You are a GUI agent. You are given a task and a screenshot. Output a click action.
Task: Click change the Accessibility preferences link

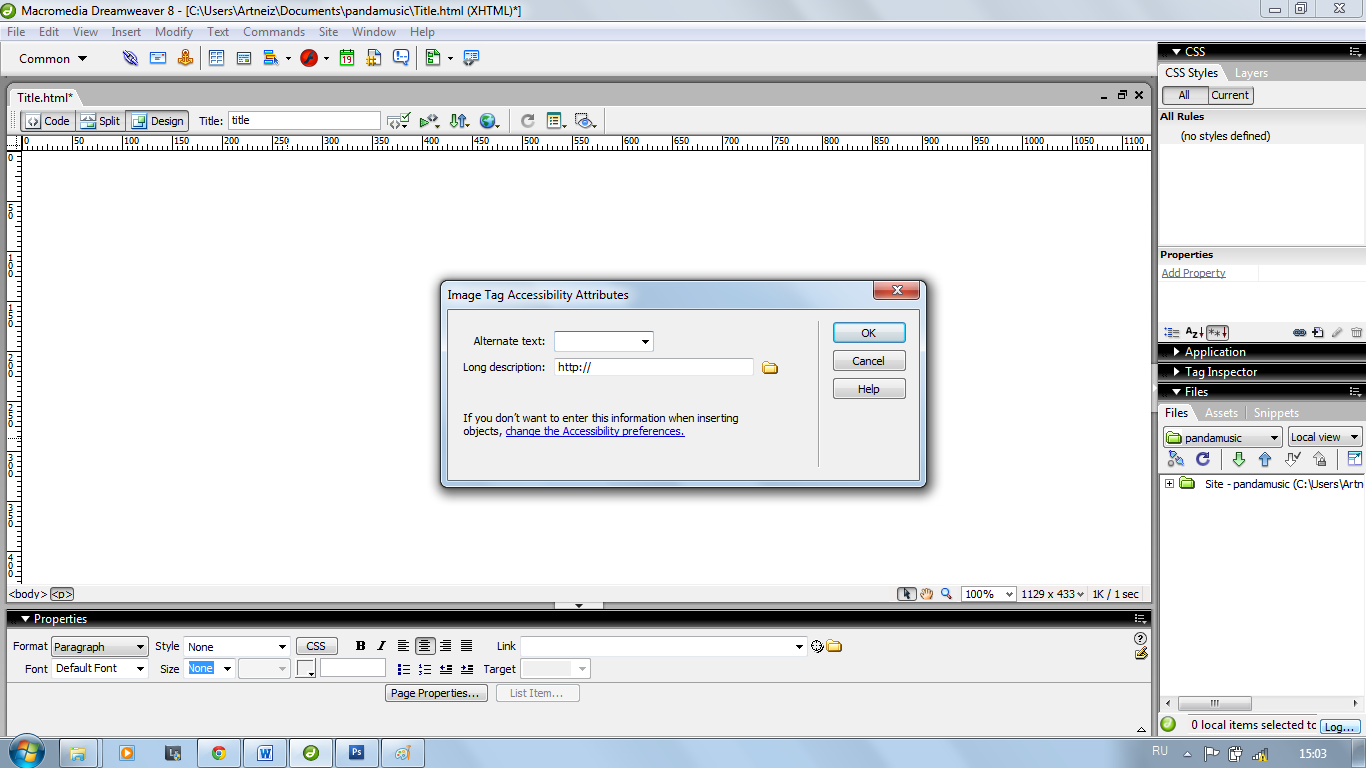pyautogui.click(x=595, y=431)
